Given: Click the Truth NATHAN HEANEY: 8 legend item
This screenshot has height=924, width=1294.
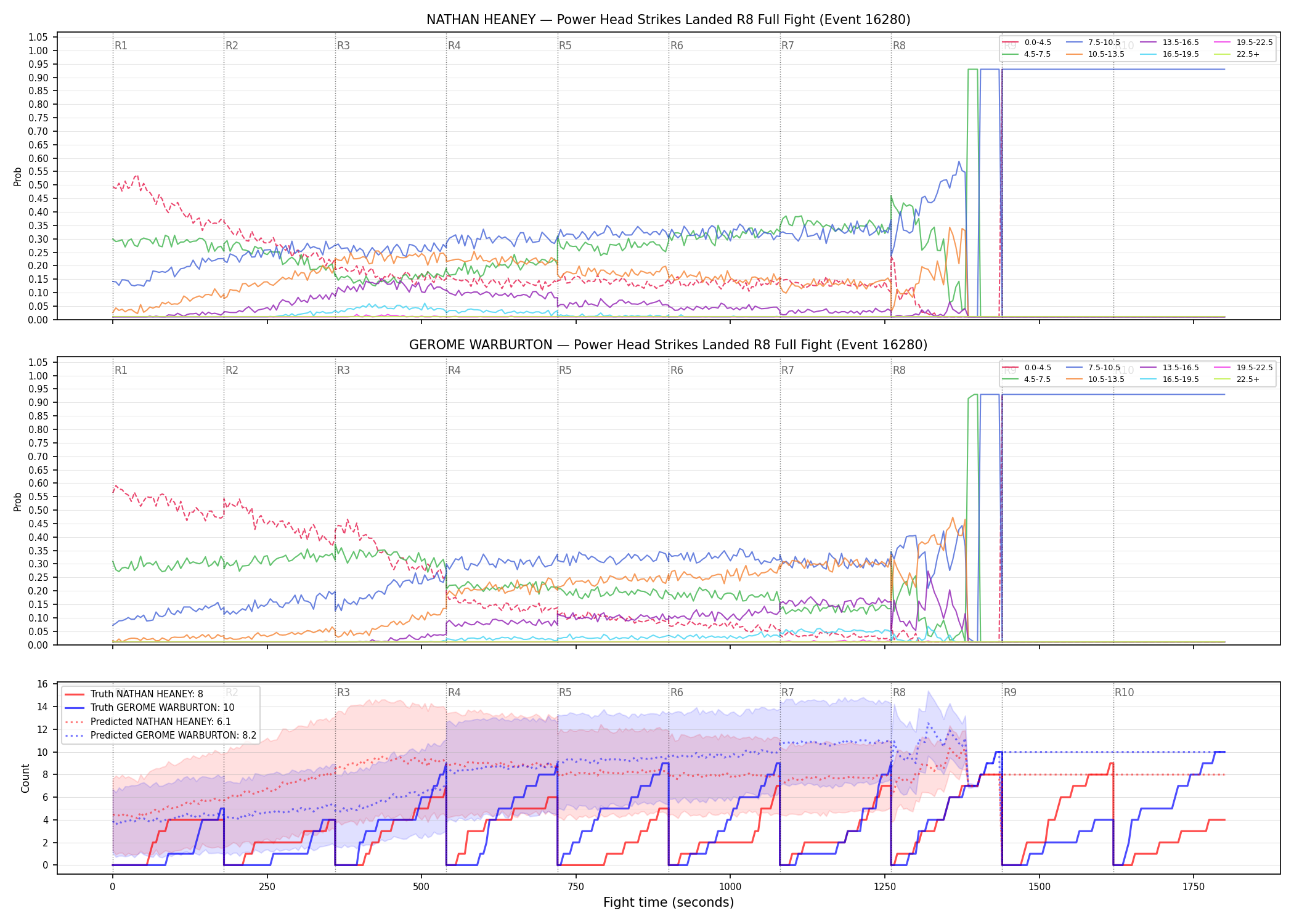Looking at the screenshot, I should coord(134,694).
